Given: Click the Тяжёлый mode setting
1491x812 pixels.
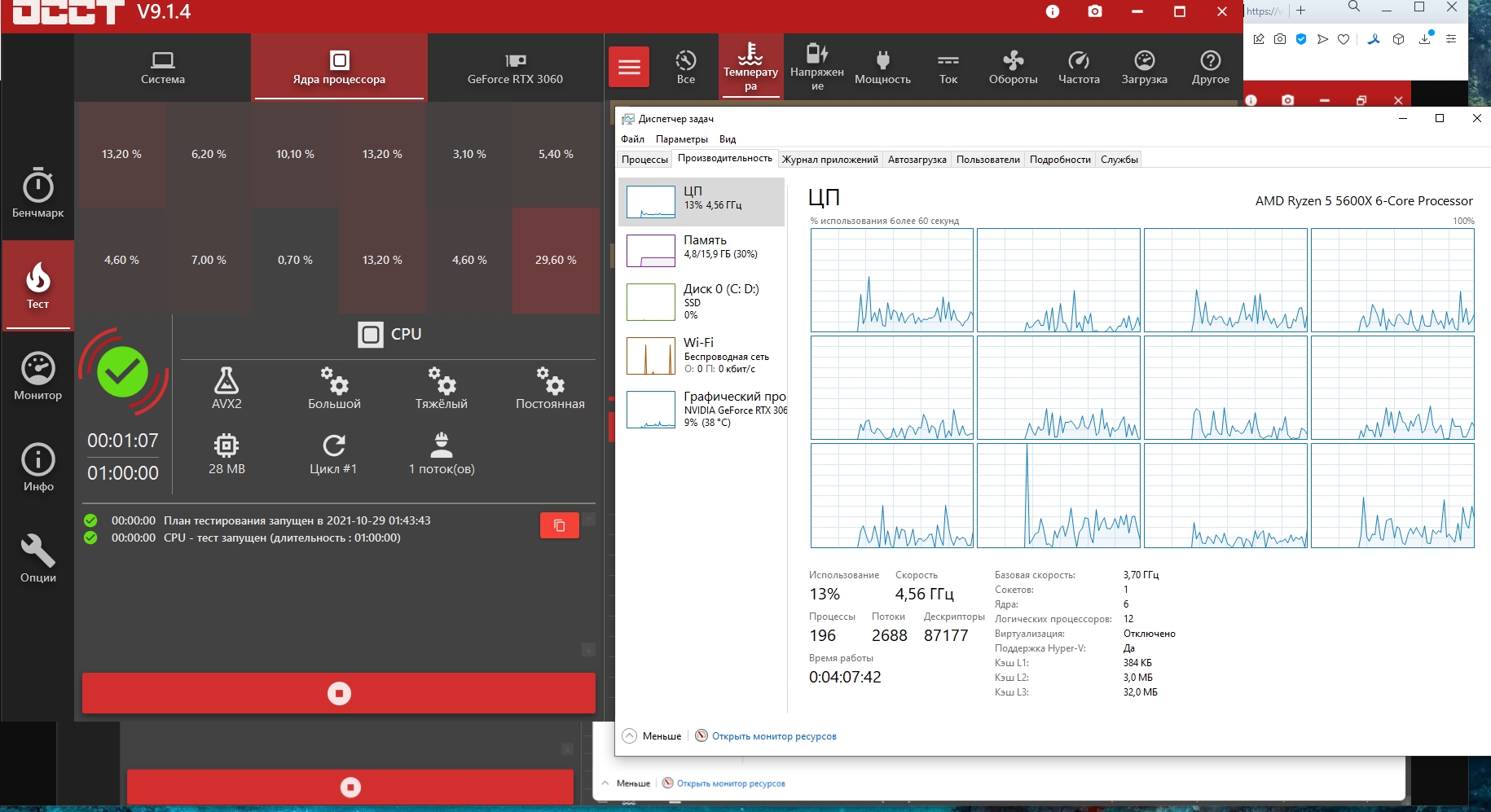Looking at the screenshot, I should 442,388.
